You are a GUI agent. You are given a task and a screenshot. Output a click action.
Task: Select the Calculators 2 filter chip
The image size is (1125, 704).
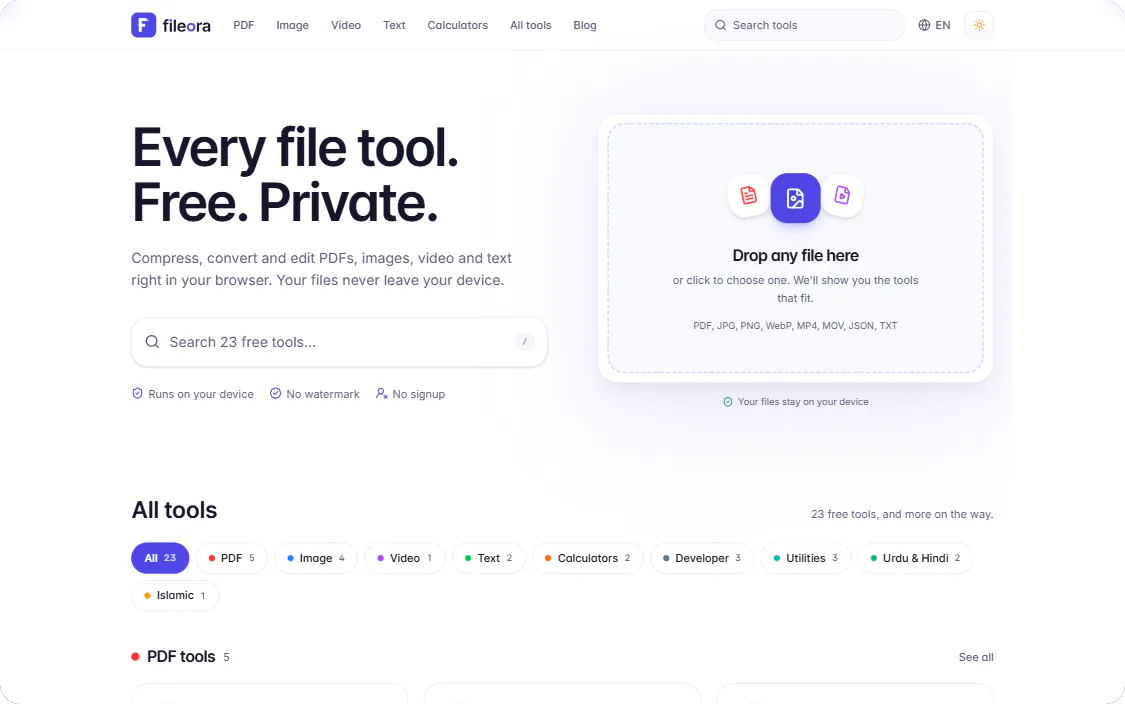click(588, 558)
